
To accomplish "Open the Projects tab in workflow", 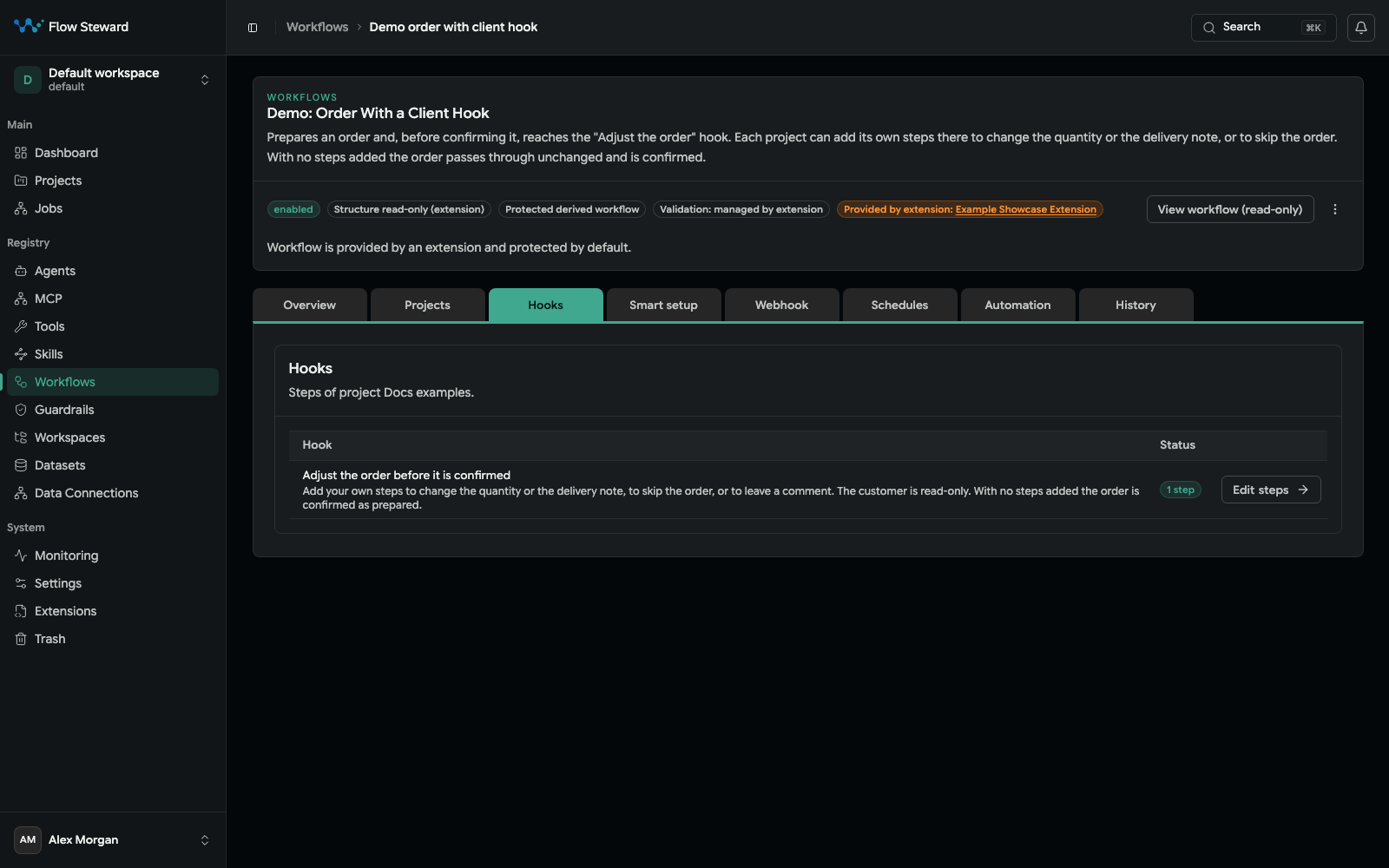I will (427, 305).
